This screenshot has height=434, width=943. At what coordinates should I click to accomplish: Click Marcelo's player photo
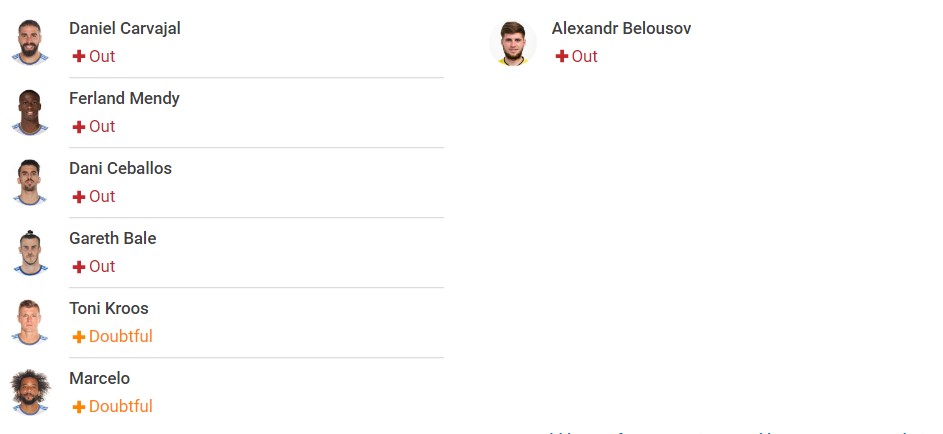29,393
